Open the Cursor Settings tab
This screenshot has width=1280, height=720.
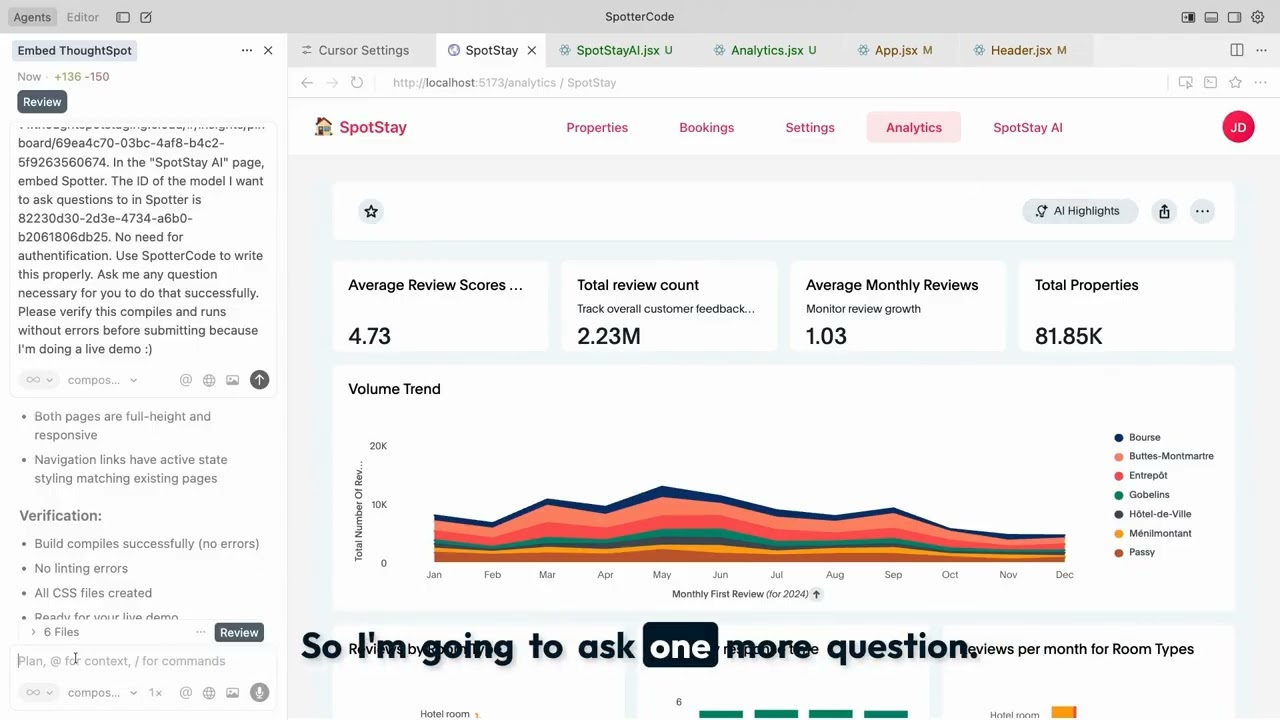pos(363,50)
